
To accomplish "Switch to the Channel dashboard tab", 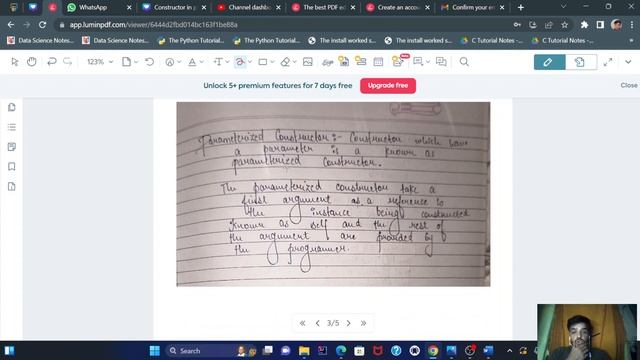I will click(x=249, y=7).
